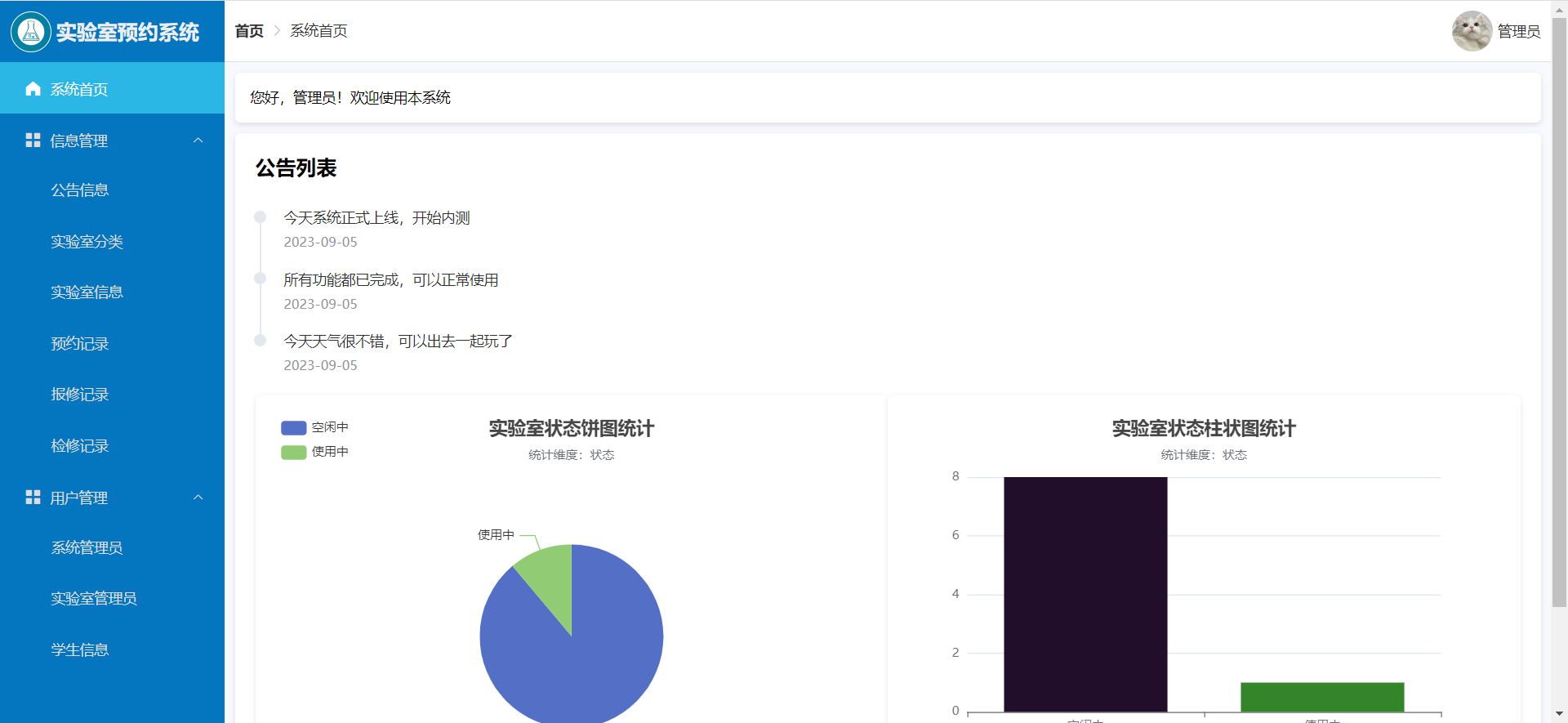
Task: Collapse the 信息管理 submenu arrow
Action: coord(198,141)
